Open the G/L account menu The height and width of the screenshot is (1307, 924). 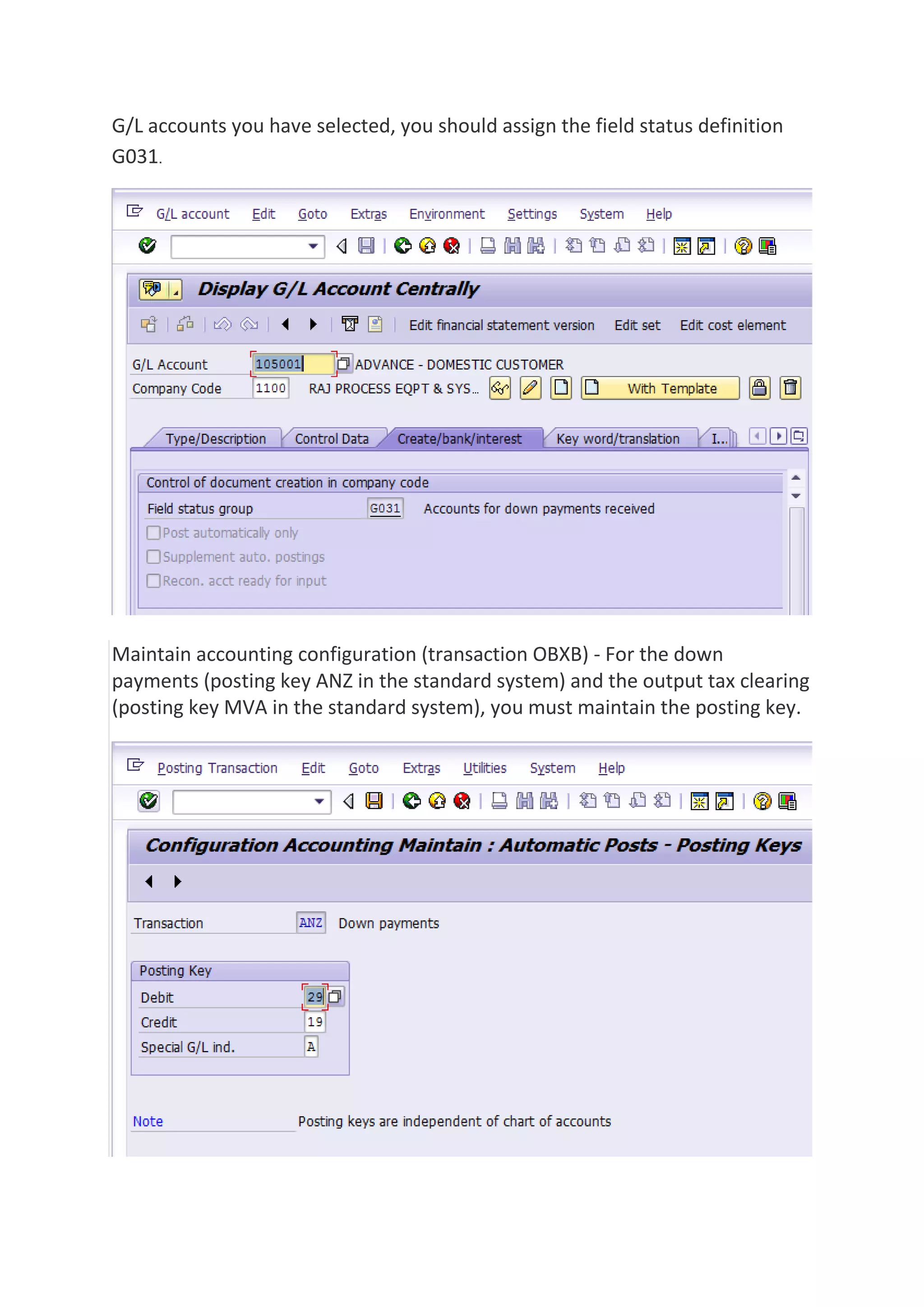pyautogui.click(x=193, y=214)
